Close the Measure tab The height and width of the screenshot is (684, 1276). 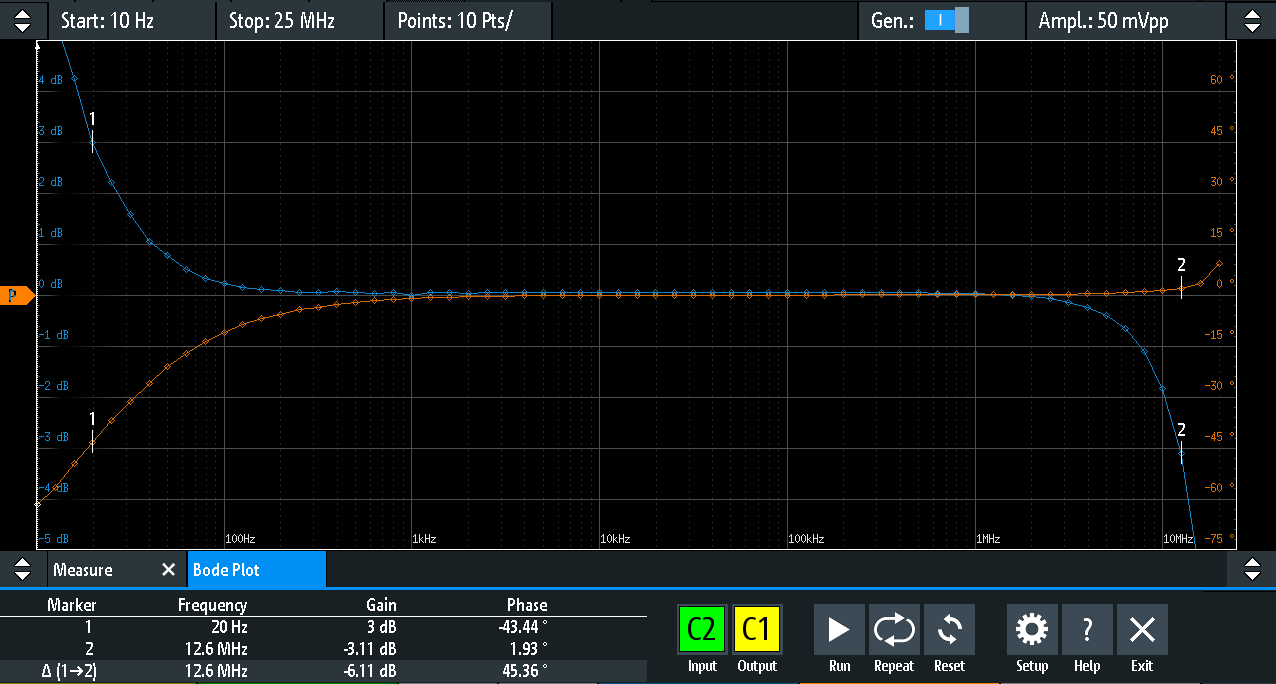(168, 570)
